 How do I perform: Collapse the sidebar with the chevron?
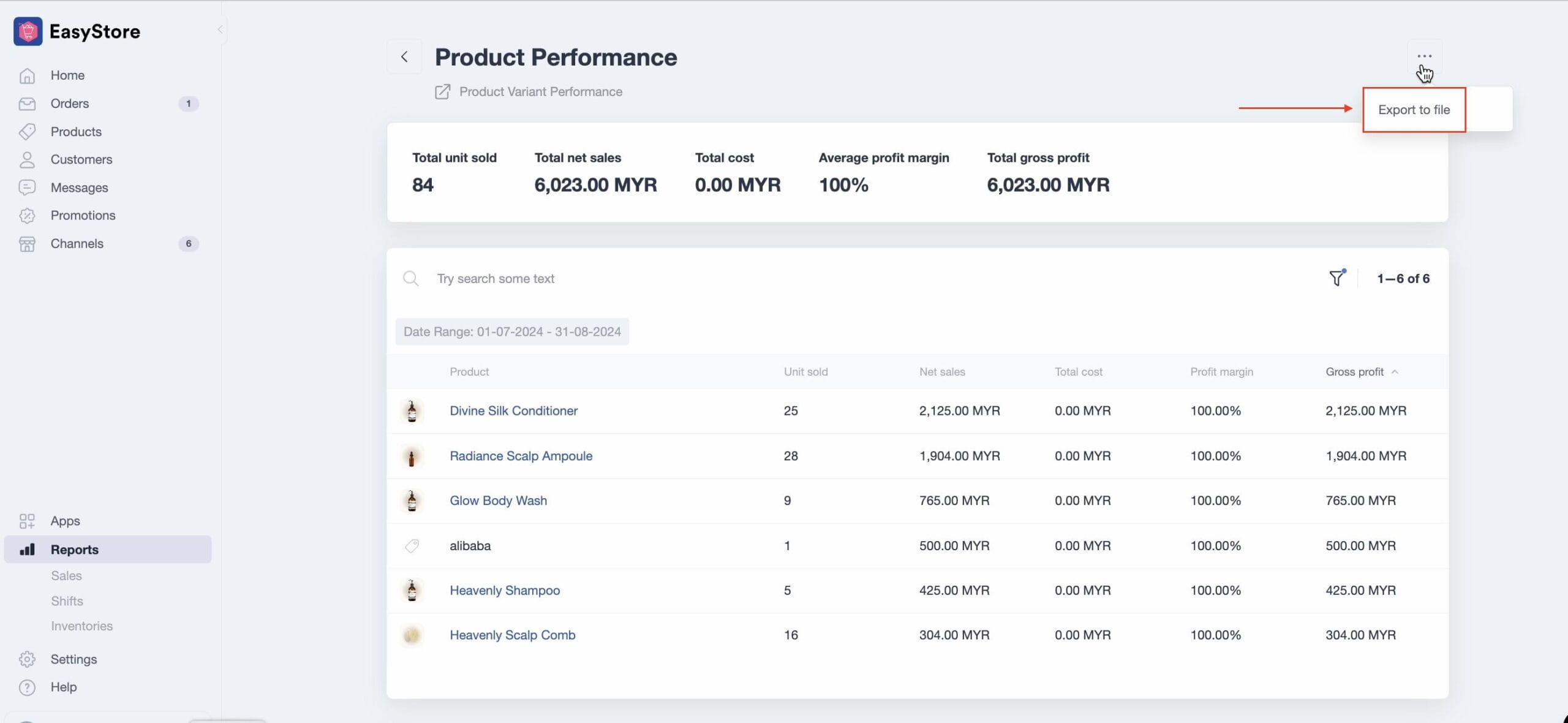click(220, 29)
